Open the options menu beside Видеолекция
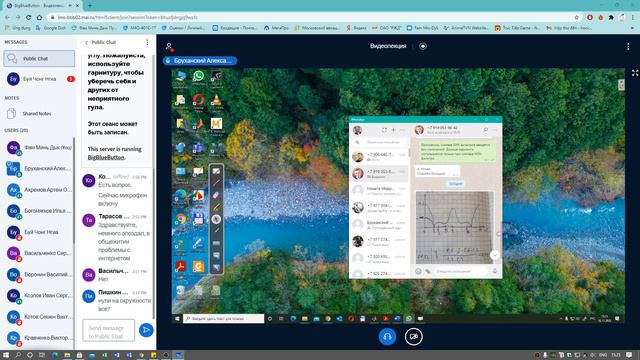This screenshot has width=640, height=360. (628, 47)
